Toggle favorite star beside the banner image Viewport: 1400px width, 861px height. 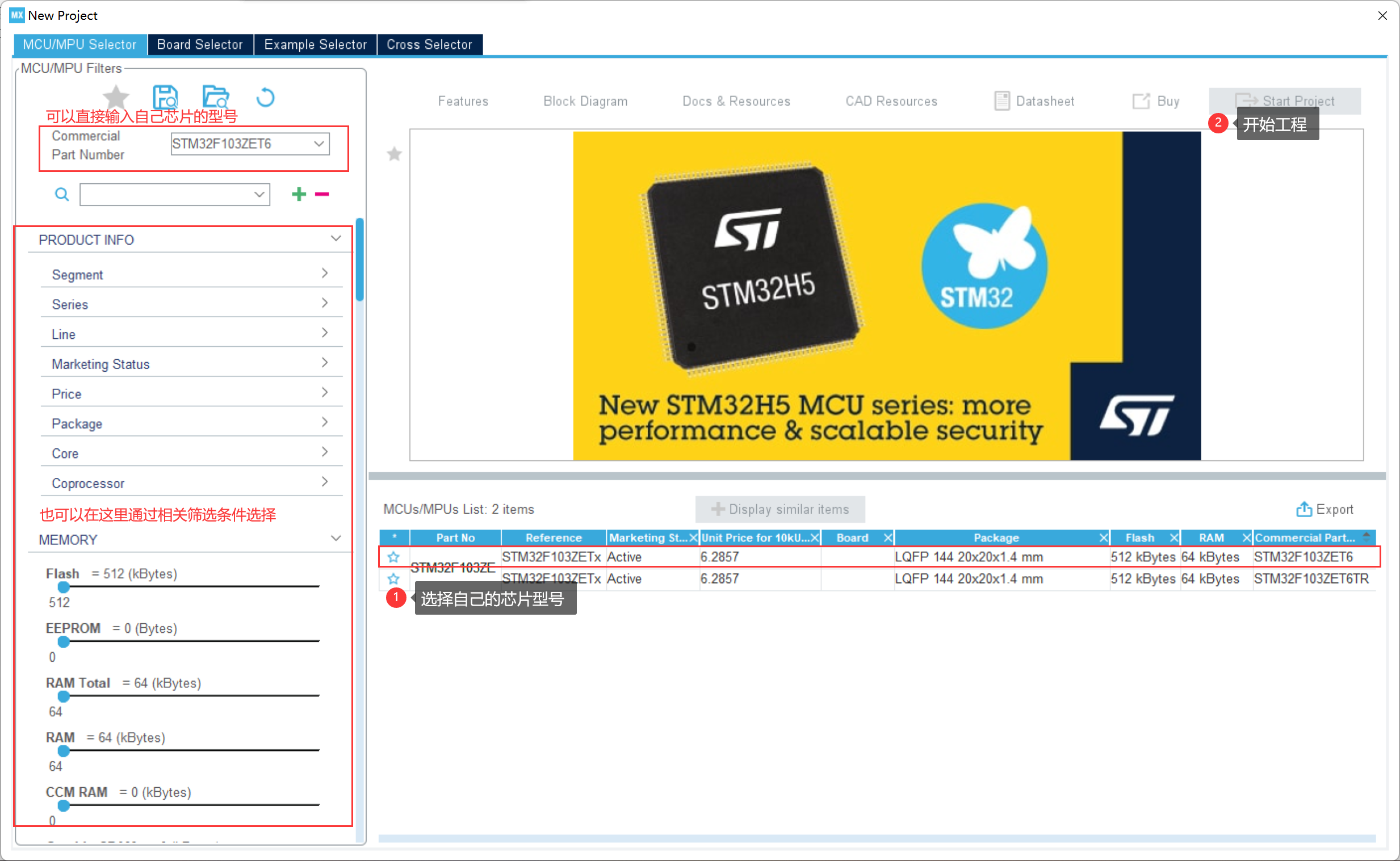(x=394, y=154)
